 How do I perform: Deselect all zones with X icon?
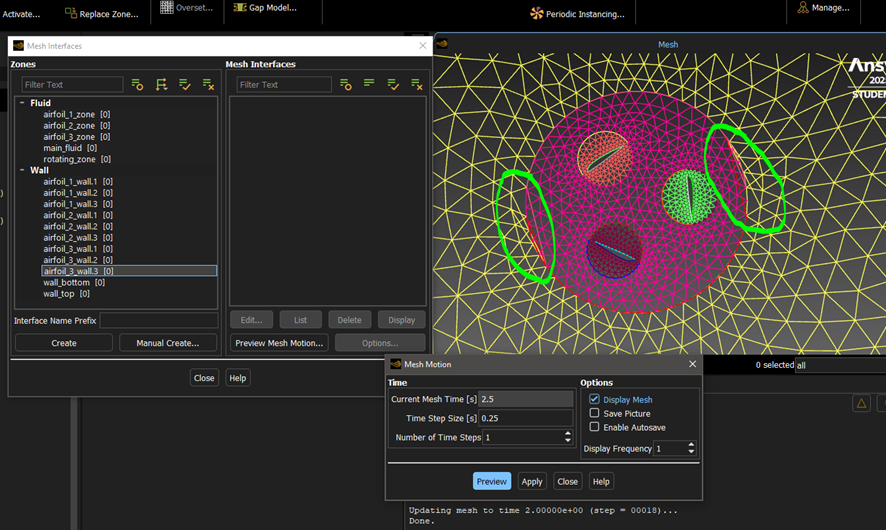[208, 85]
